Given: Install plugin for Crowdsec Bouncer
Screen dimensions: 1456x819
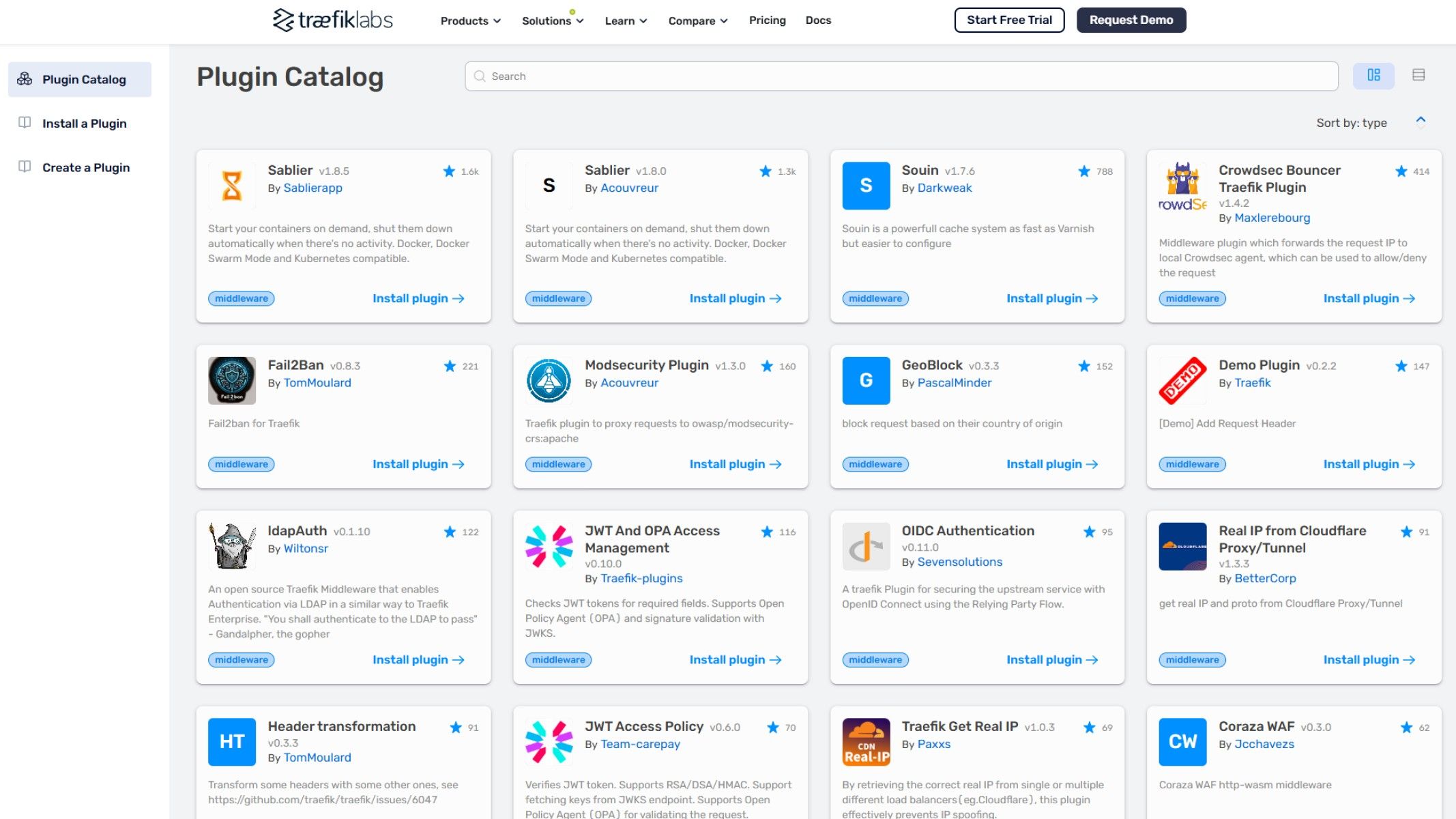Looking at the screenshot, I should pyautogui.click(x=1369, y=298).
